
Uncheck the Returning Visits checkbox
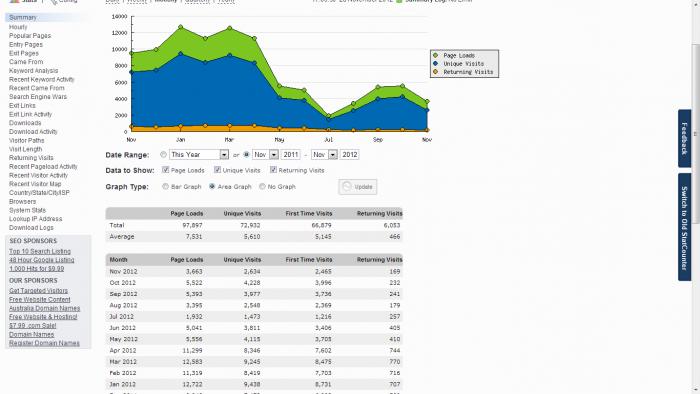tap(273, 170)
